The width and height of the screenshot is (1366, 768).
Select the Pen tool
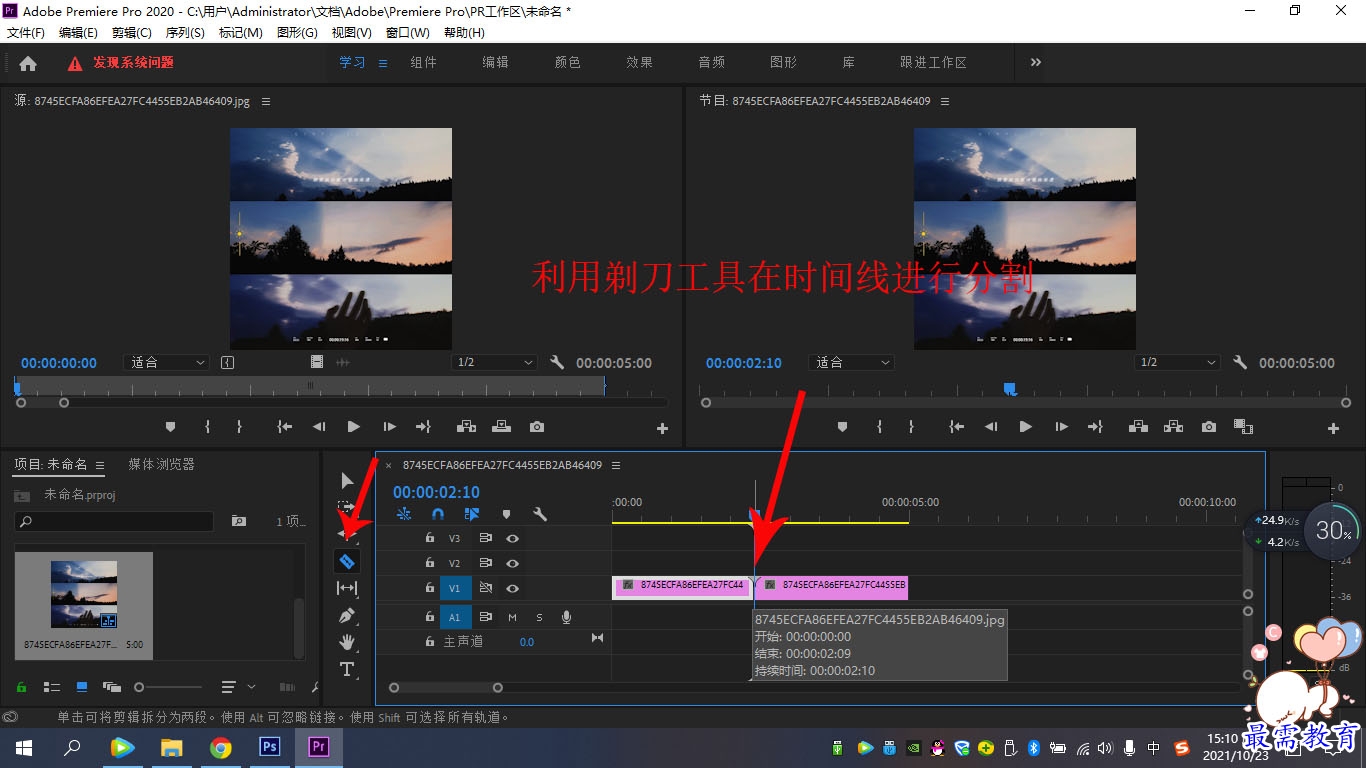347,615
